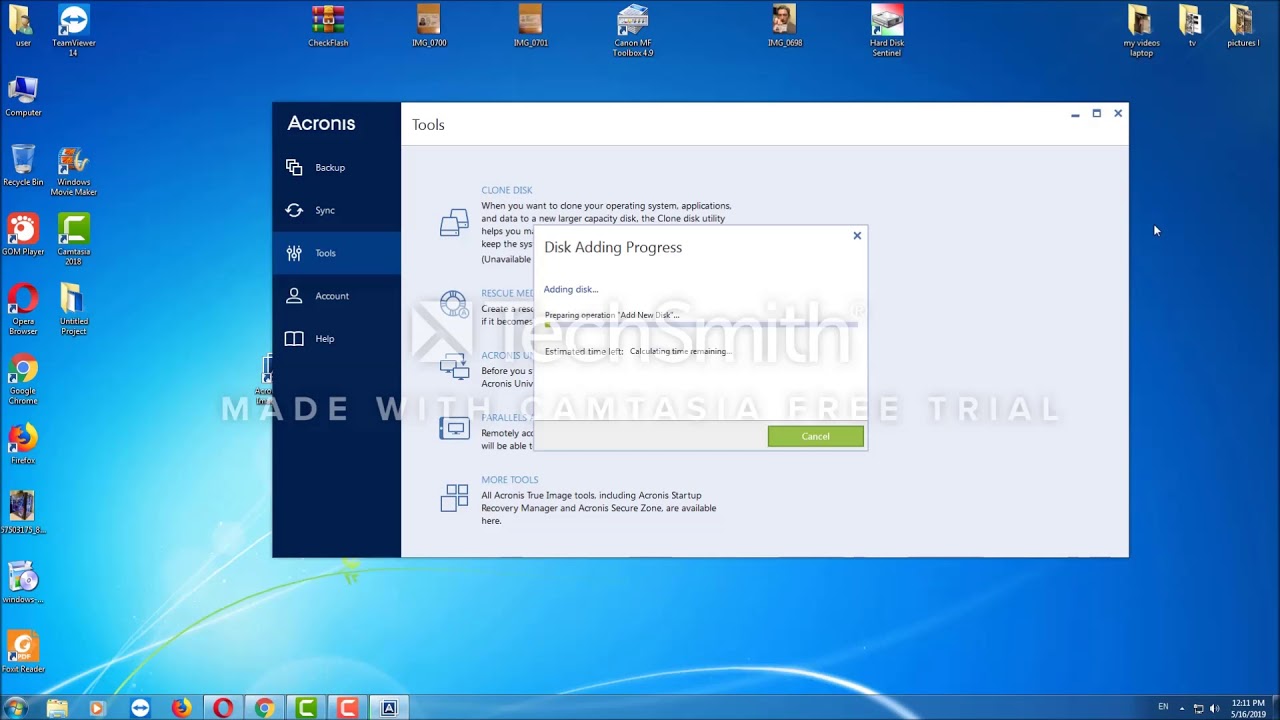
Task: Open the 'my videos laptop' folder
Action: point(1141,31)
